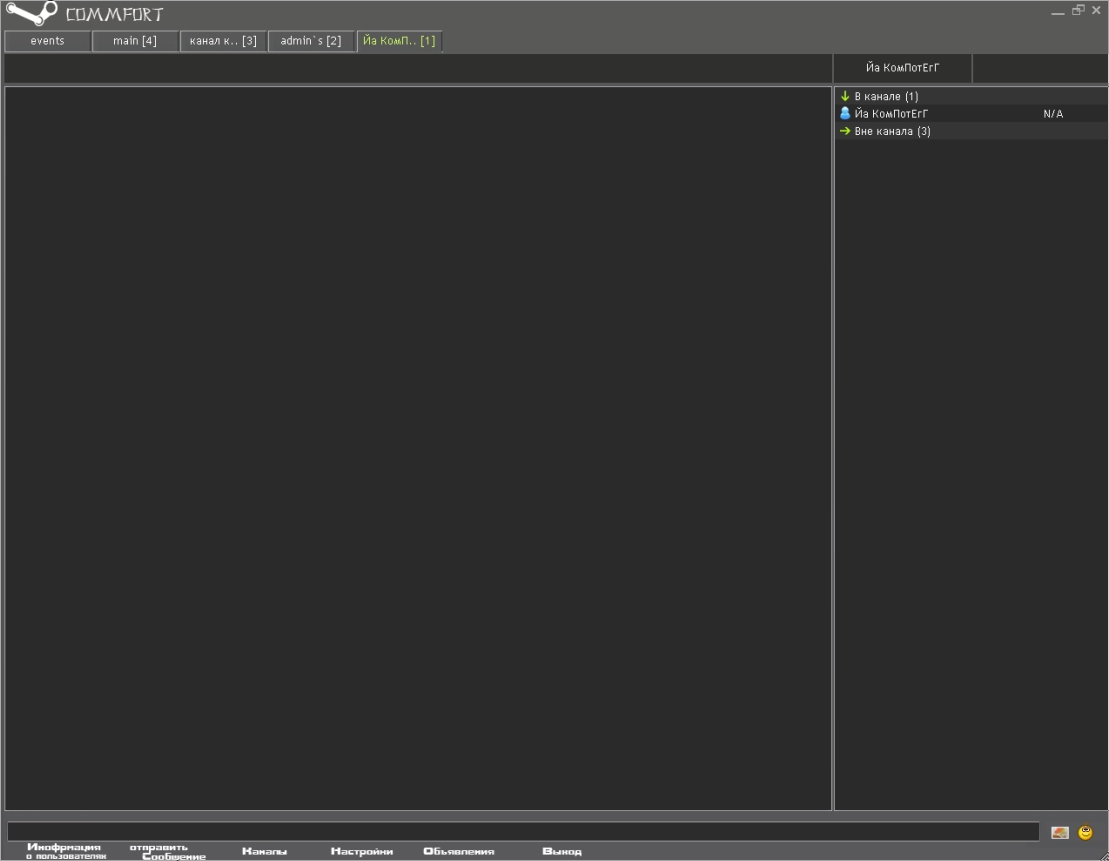The height and width of the screenshot is (861, 1109).
Task: Click into the message input field
Action: (520, 832)
